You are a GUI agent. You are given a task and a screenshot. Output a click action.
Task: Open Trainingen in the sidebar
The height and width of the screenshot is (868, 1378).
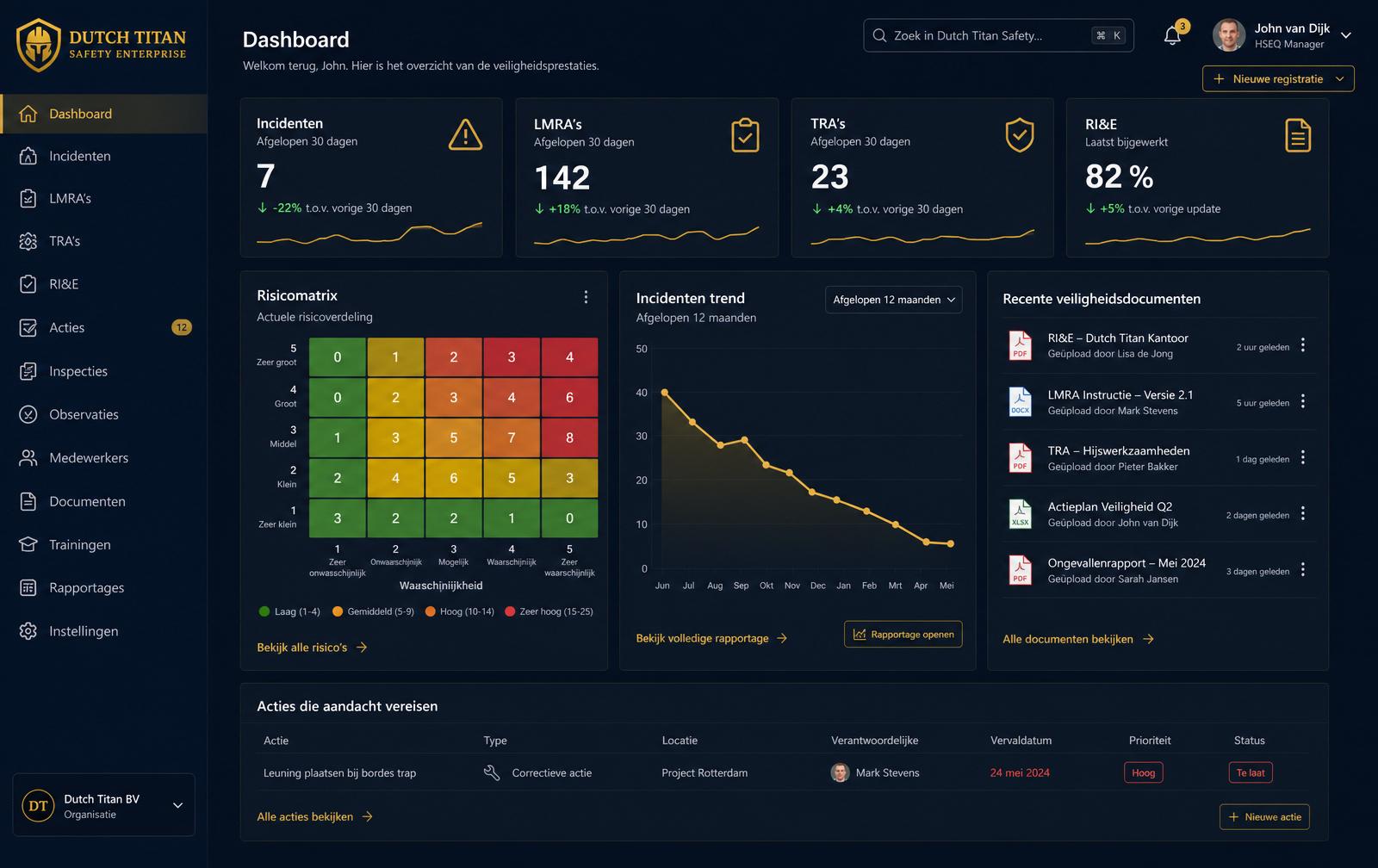click(103, 544)
